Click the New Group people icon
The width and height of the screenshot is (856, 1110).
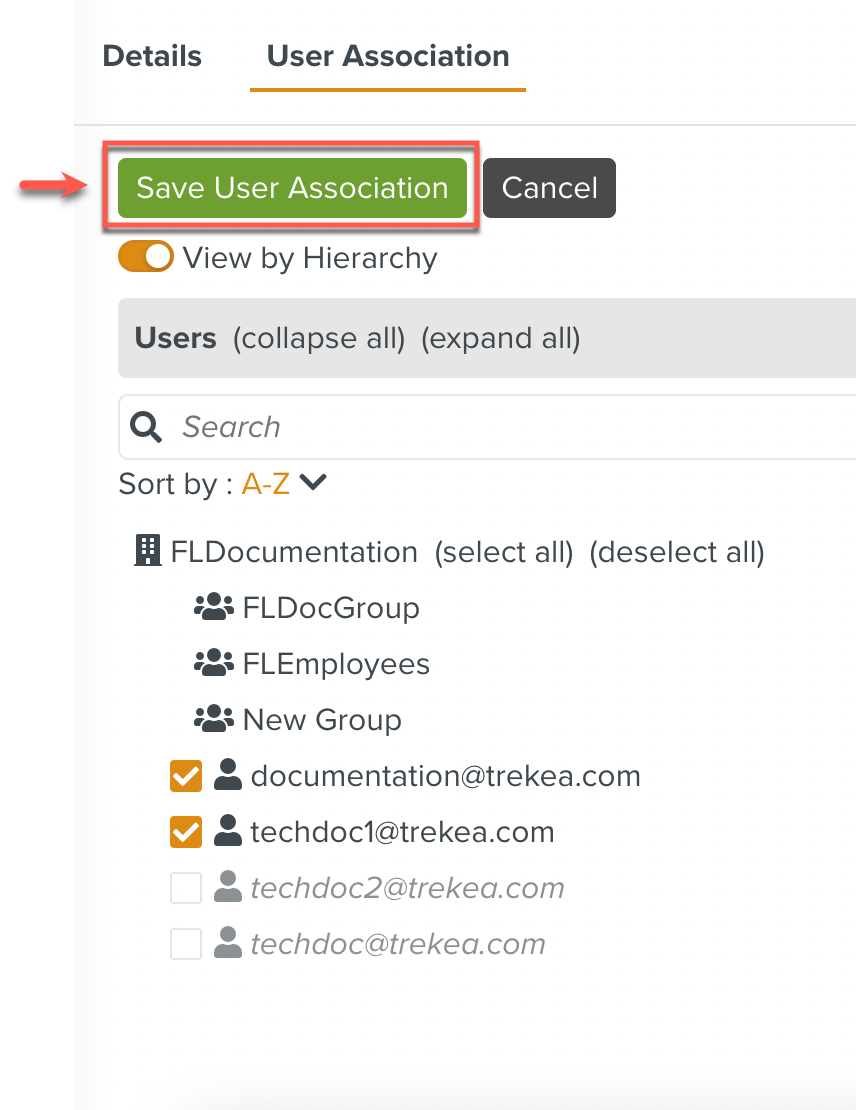pyautogui.click(x=213, y=719)
